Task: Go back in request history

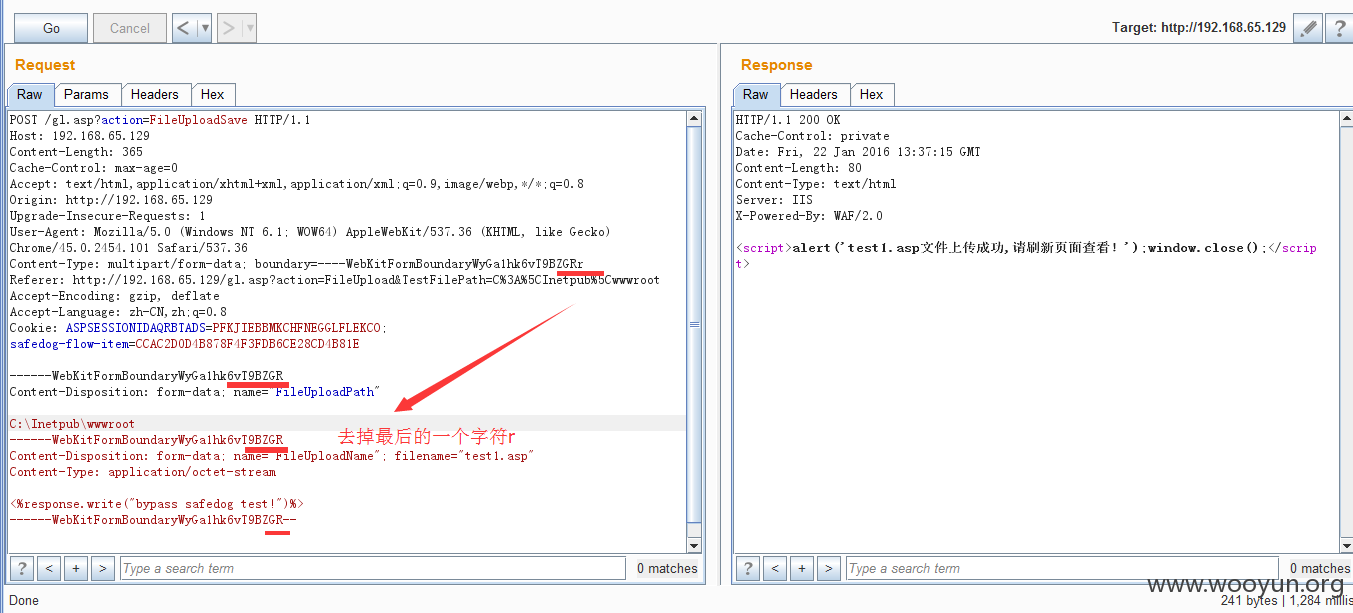Action: click(x=184, y=28)
